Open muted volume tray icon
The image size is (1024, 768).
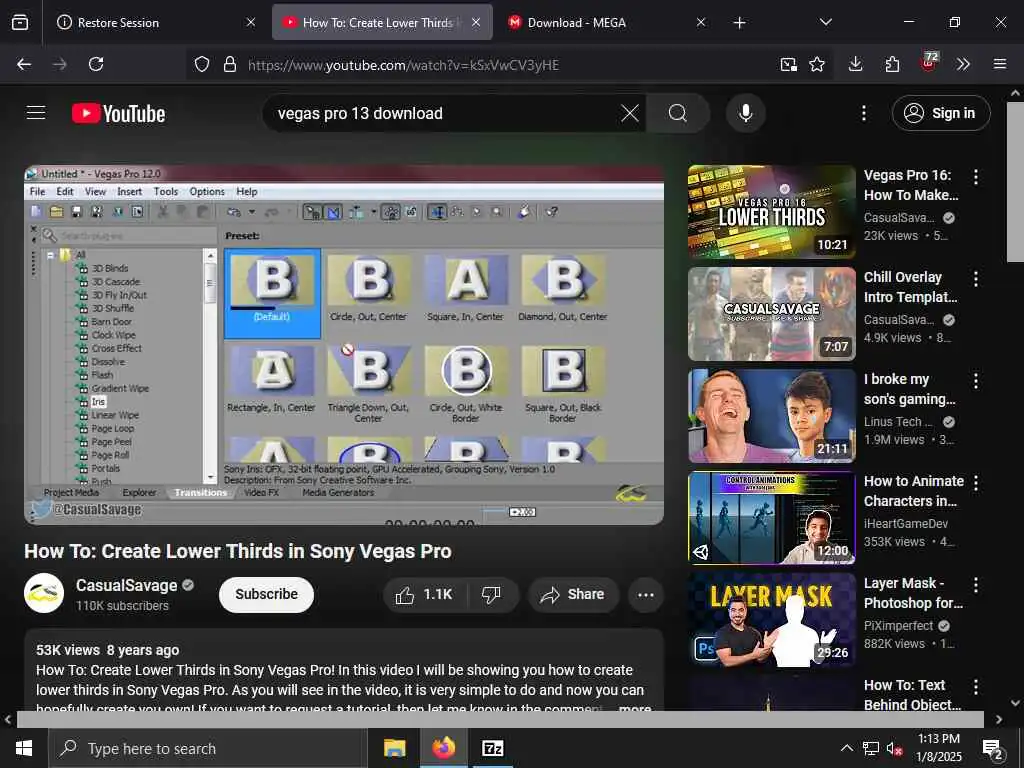coord(895,748)
